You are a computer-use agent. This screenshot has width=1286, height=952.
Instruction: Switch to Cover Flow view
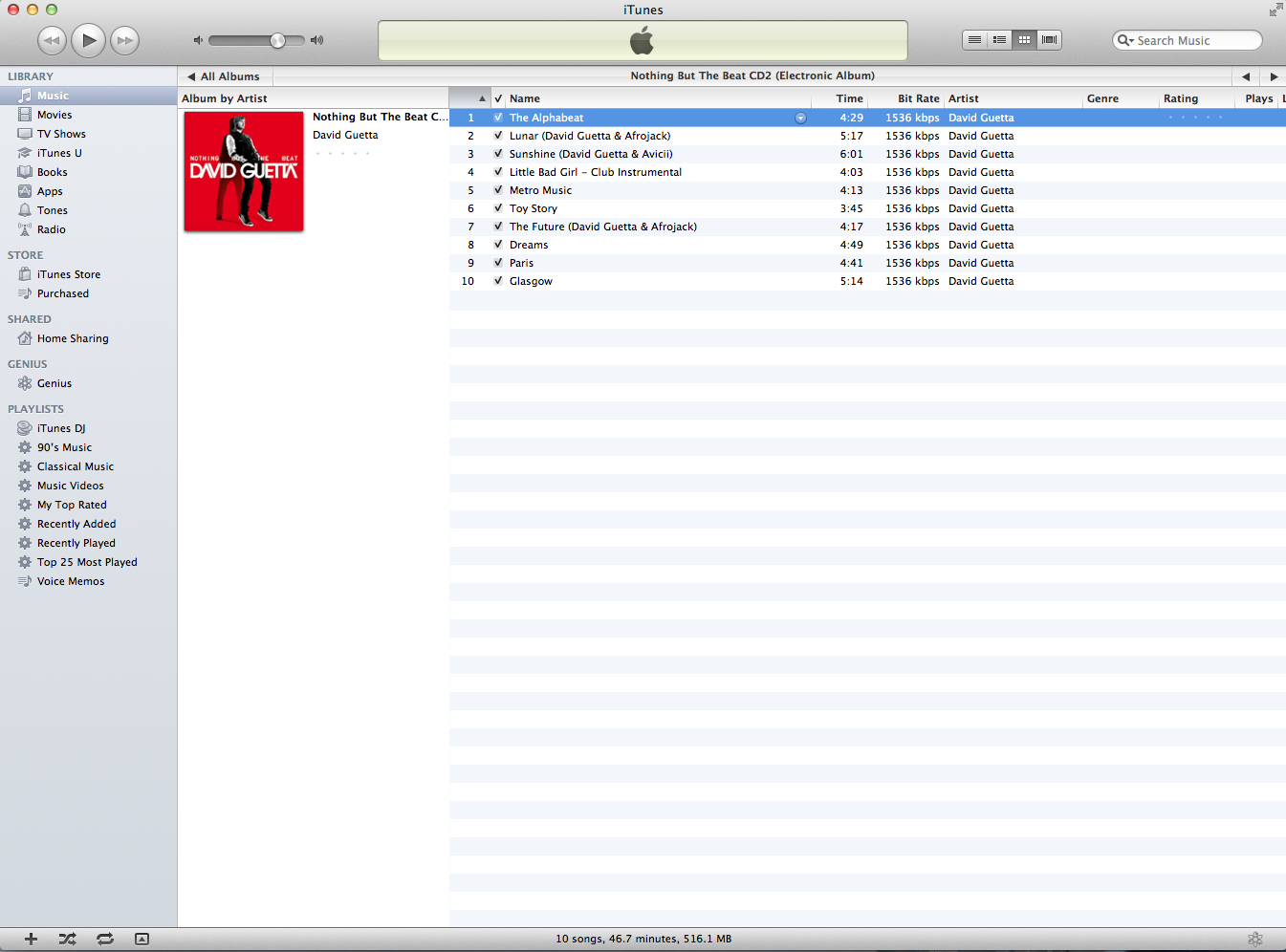click(1049, 40)
